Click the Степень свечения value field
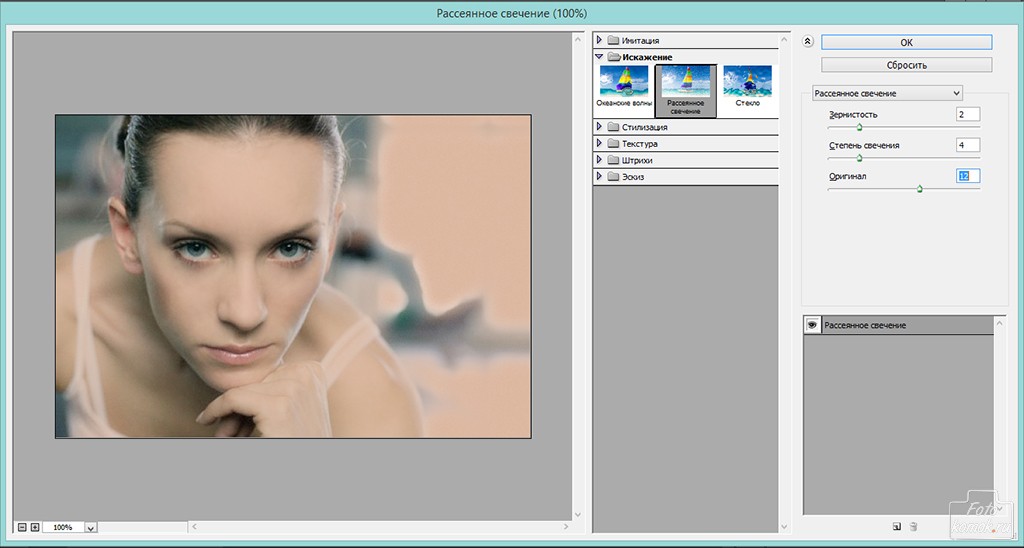Image resolution: width=1024 pixels, height=548 pixels. [968, 145]
